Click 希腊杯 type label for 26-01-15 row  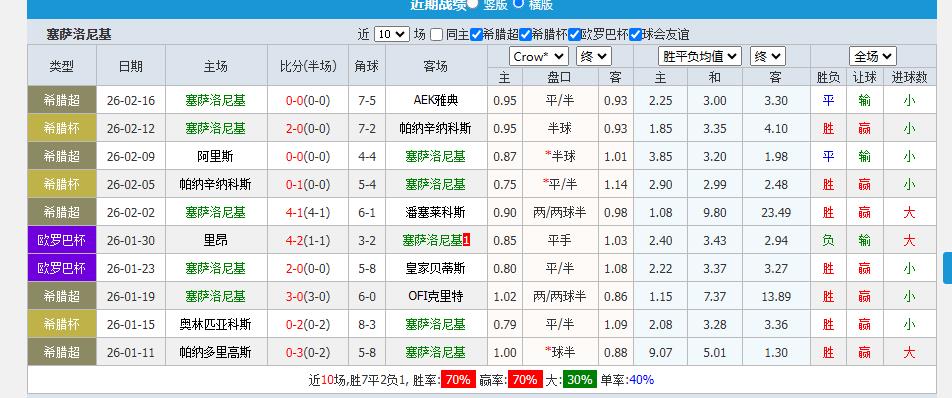point(62,325)
